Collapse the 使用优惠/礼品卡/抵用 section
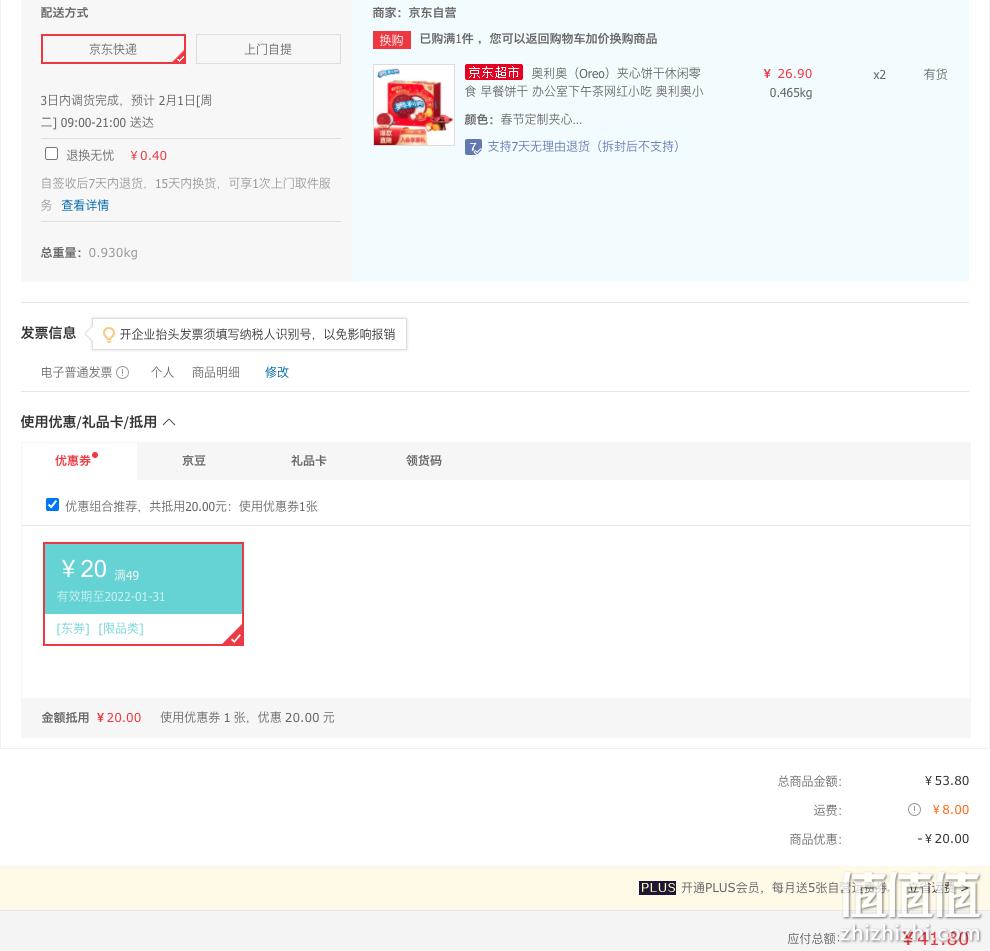The width and height of the screenshot is (990, 951). 169,422
